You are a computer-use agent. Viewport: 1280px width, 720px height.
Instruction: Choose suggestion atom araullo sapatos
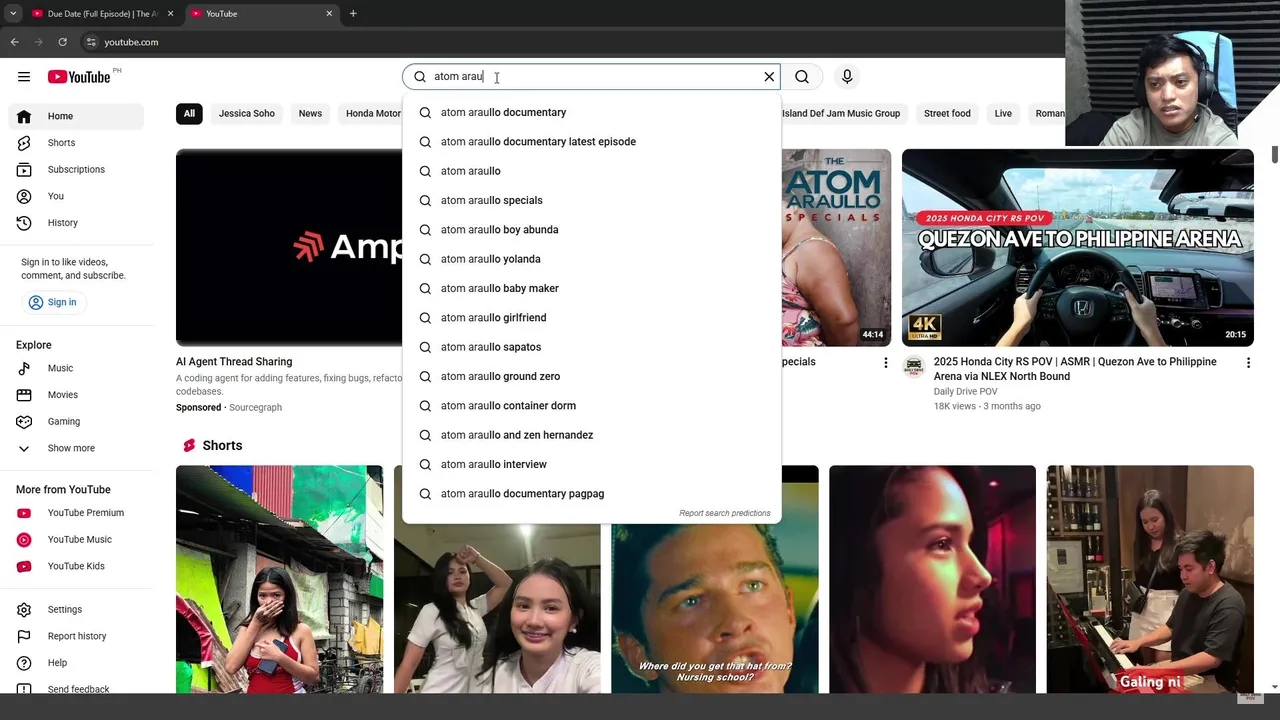click(x=591, y=347)
